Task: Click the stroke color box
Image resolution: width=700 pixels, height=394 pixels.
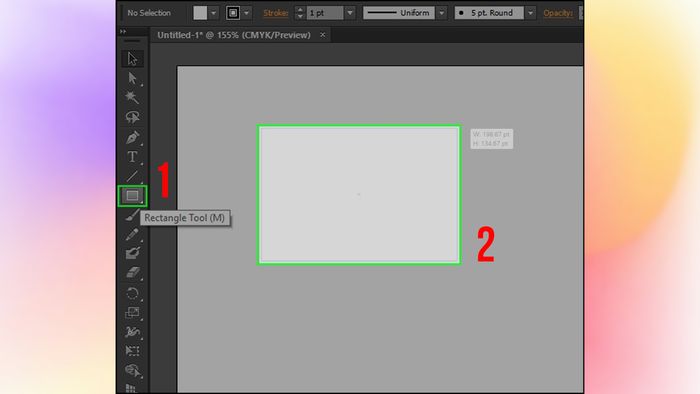Action: click(x=233, y=13)
